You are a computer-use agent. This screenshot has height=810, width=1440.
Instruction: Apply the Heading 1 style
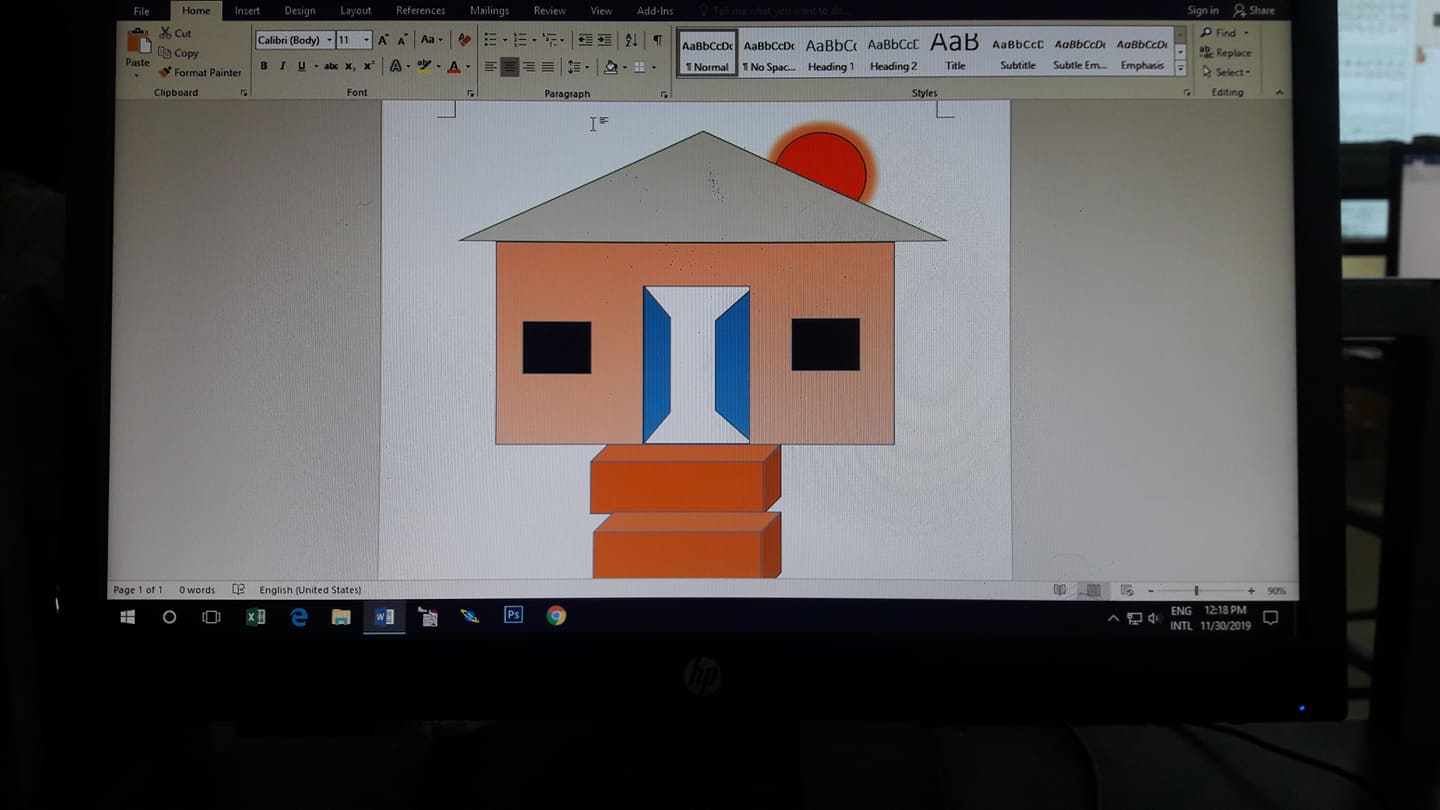coord(831,53)
